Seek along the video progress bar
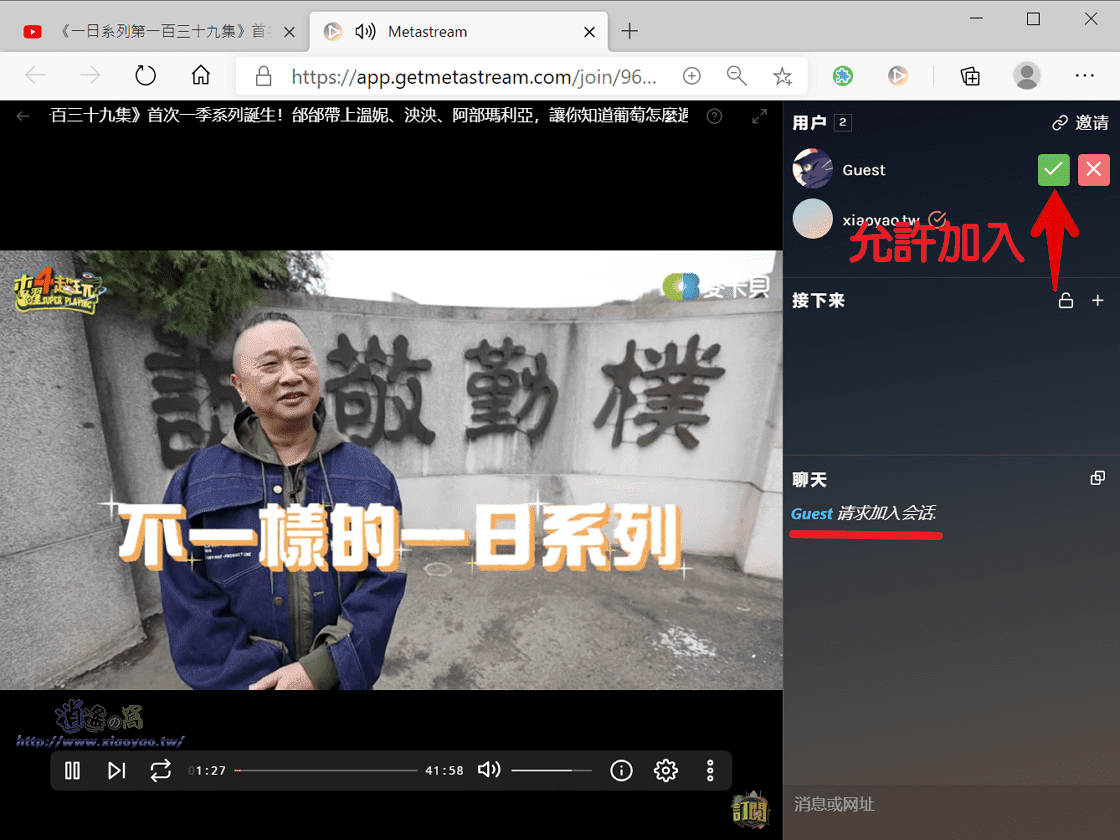Image resolution: width=1120 pixels, height=840 pixels. (326, 771)
